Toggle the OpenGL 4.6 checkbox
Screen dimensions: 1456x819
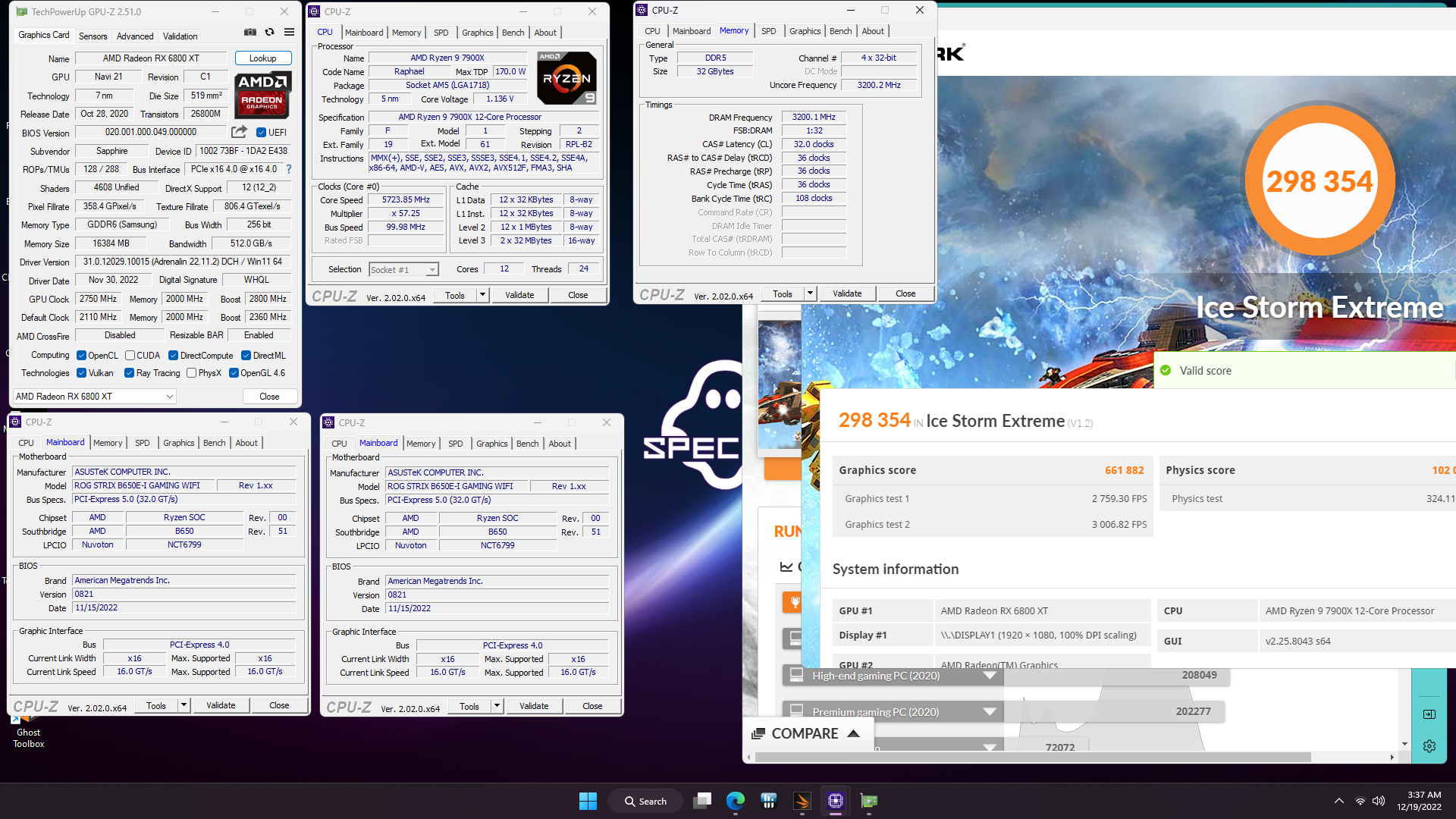[x=234, y=373]
